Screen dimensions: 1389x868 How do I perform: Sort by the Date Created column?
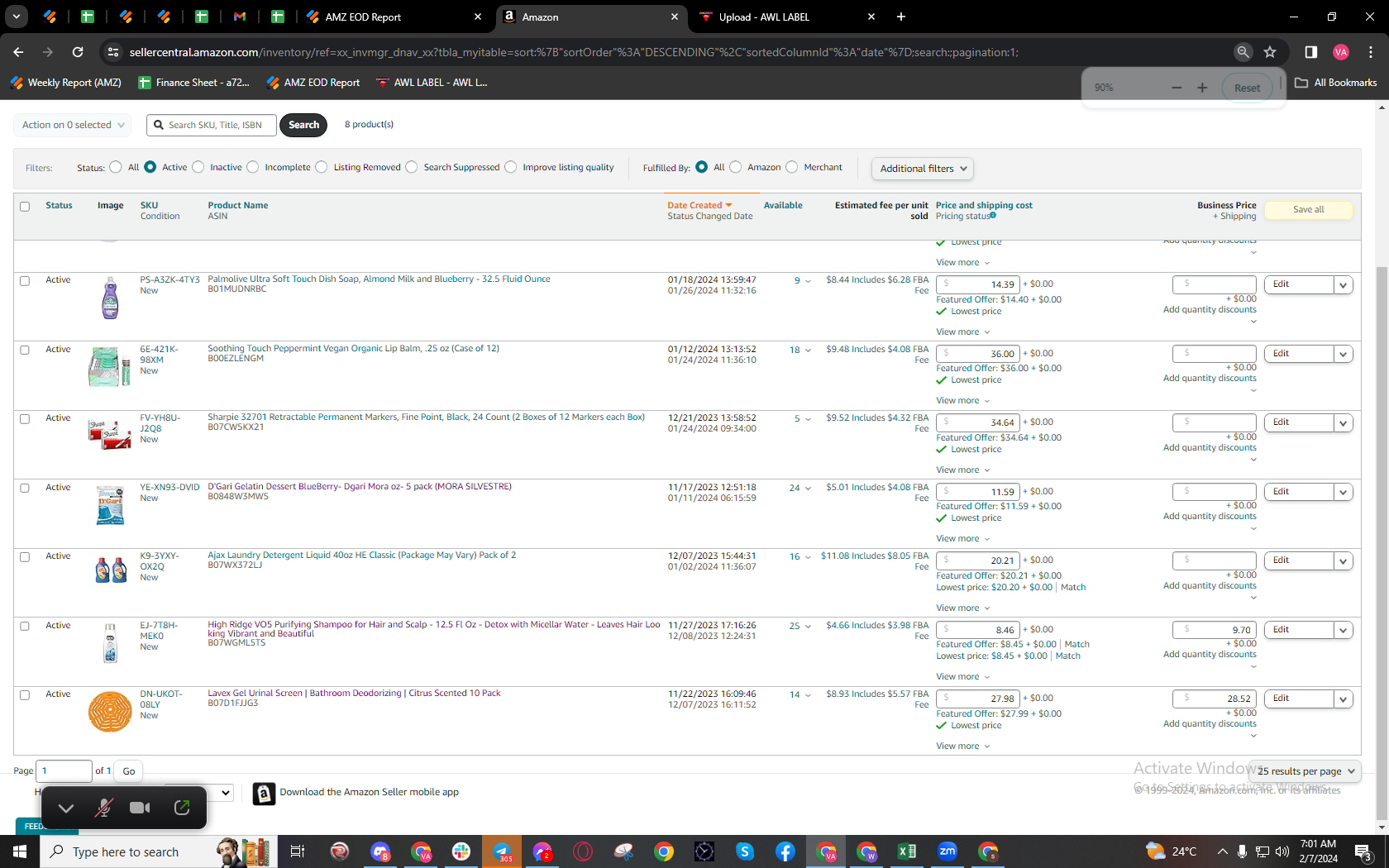[x=699, y=206]
